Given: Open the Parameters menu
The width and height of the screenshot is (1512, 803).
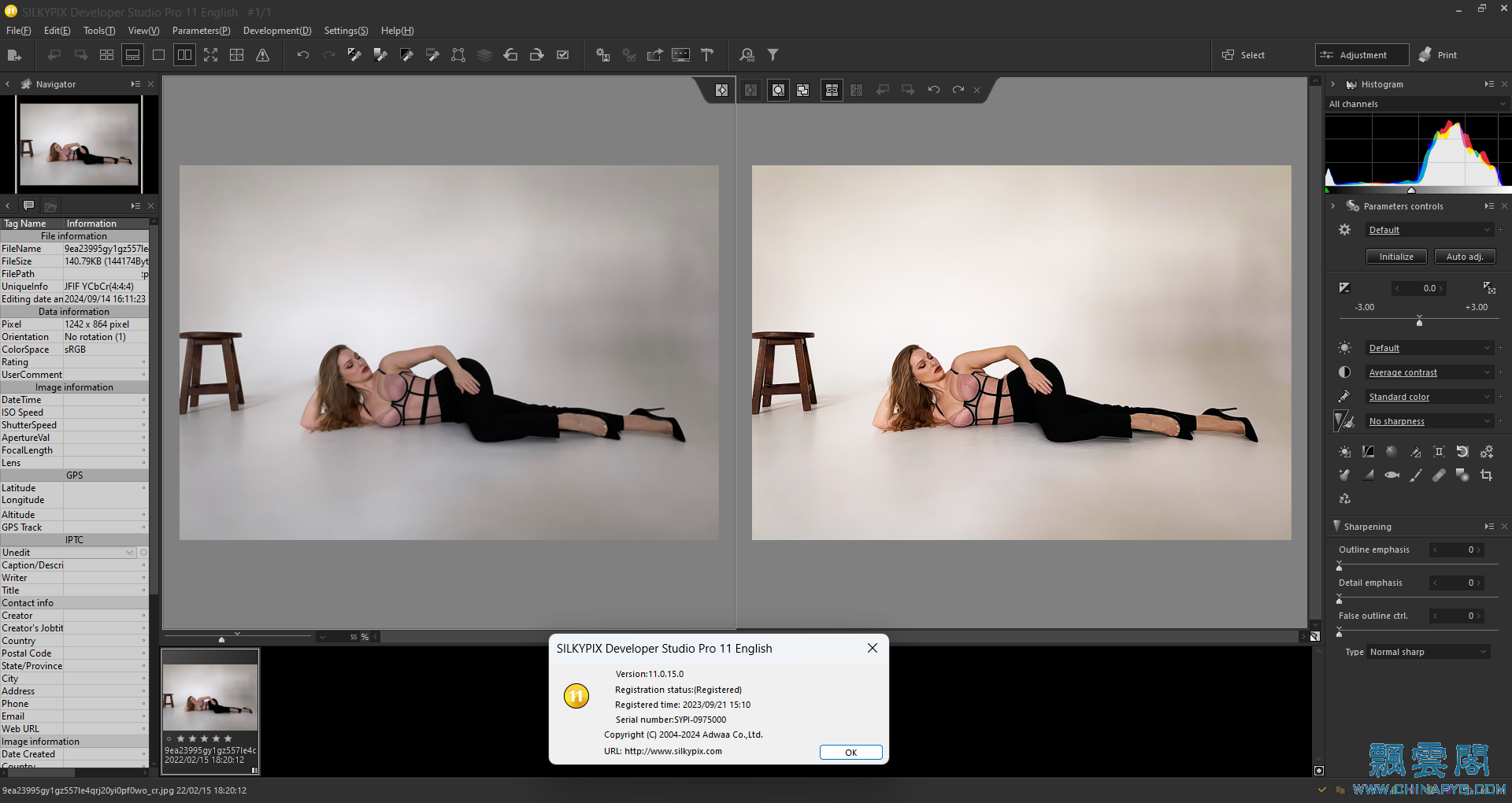Looking at the screenshot, I should point(201,31).
